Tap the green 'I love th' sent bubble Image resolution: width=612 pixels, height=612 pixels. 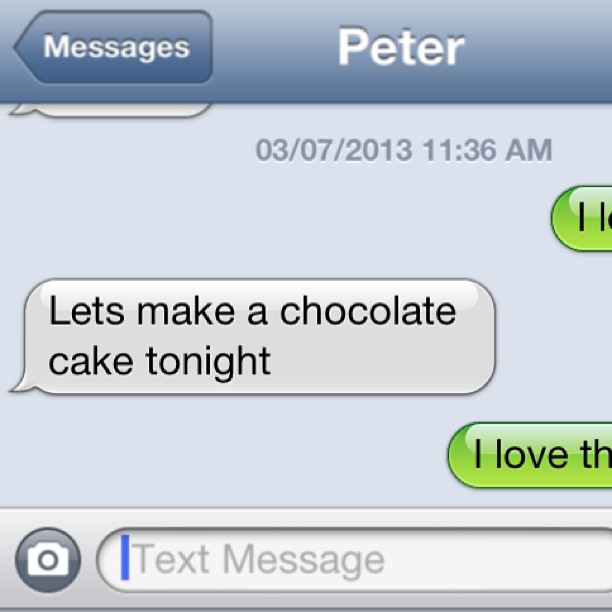tap(530, 455)
